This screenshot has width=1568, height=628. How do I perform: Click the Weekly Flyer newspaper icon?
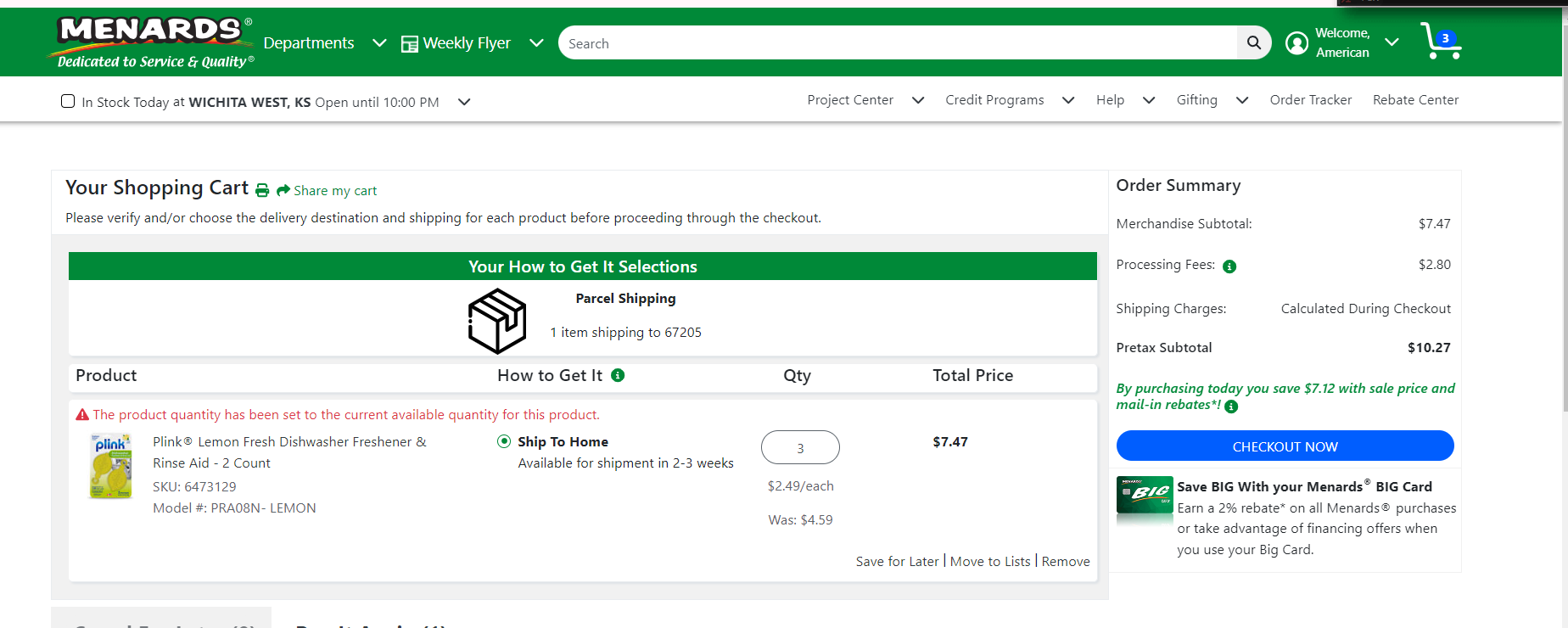[x=410, y=44]
